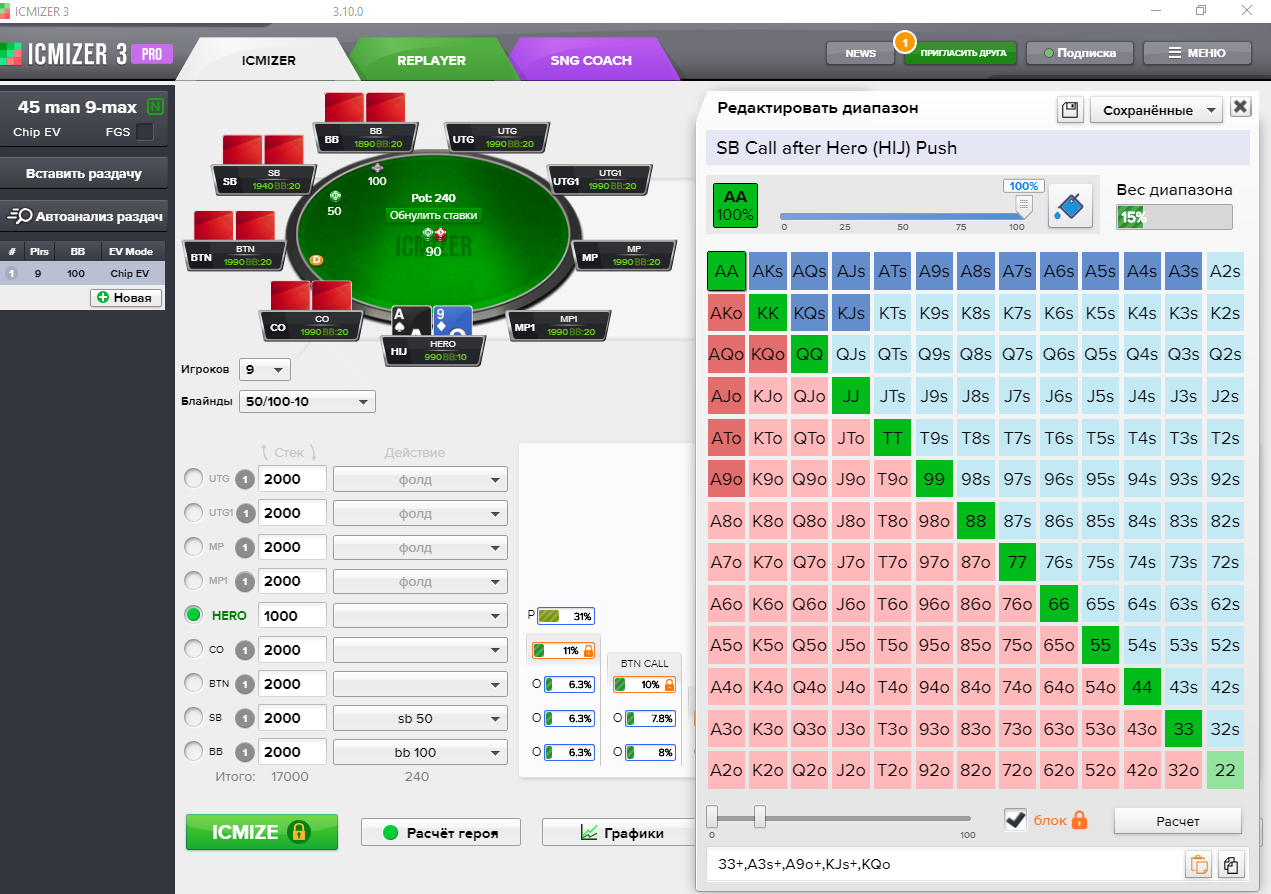This screenshot has width=1271, height=894.
Task: Click the range text field 33+,A3s+,A9o+,KJs+,KQo
Action: 943,864
